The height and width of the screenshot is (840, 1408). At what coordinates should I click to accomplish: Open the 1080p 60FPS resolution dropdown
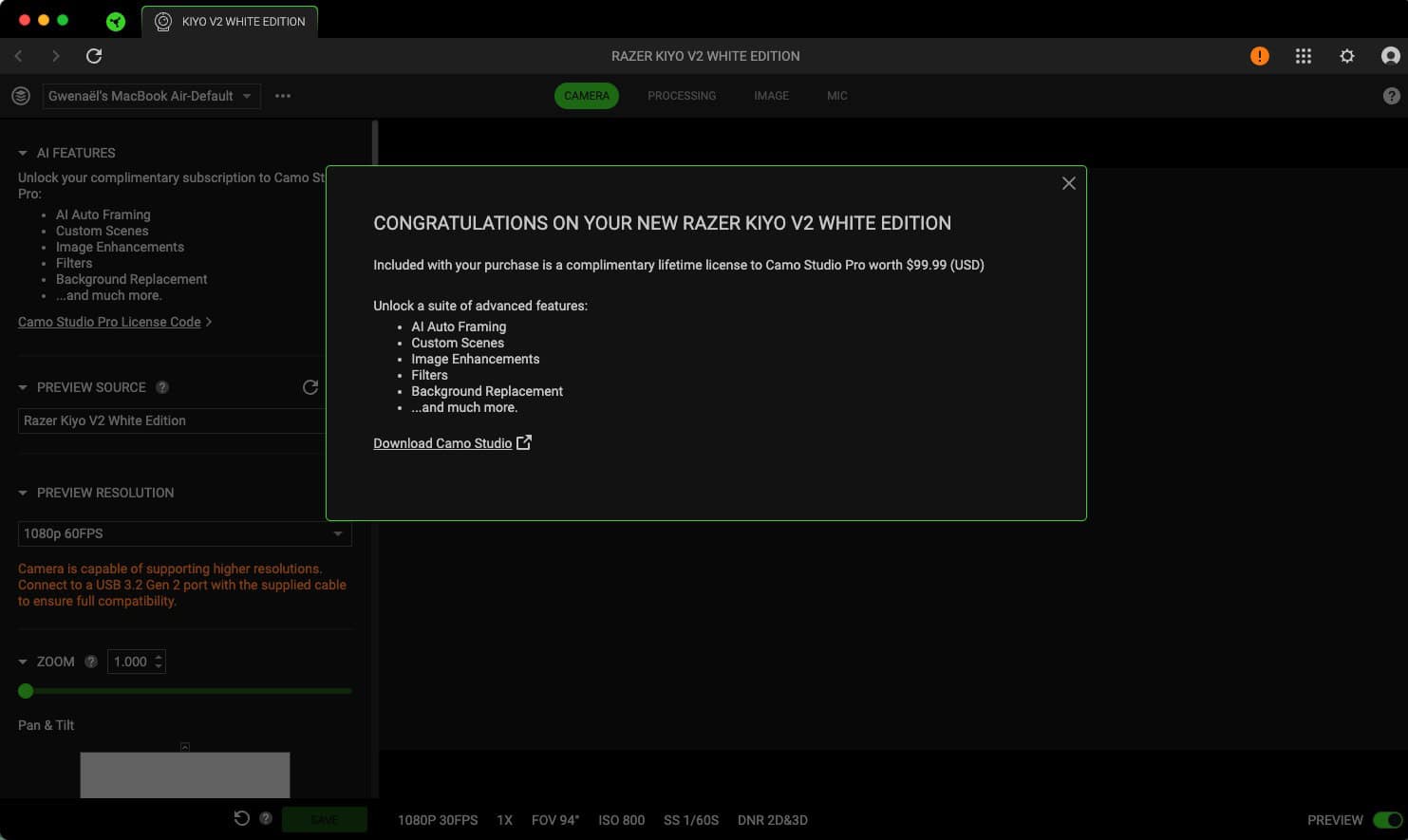(184, 533)
